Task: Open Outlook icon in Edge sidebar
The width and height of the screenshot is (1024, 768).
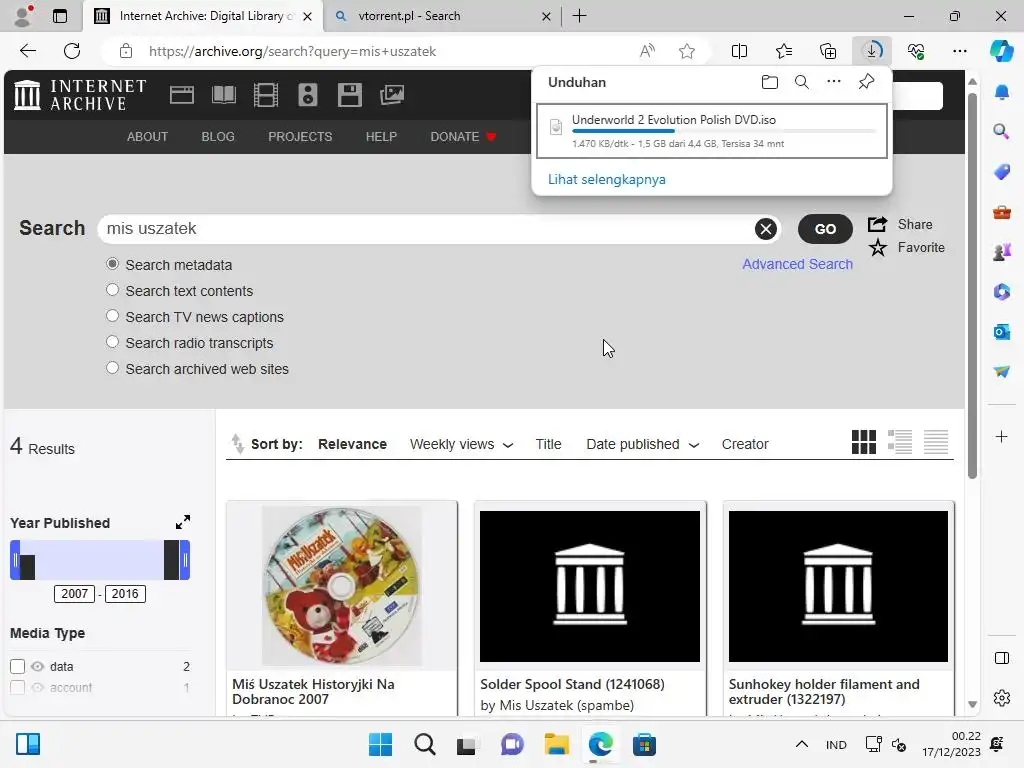Action: 1002,332
